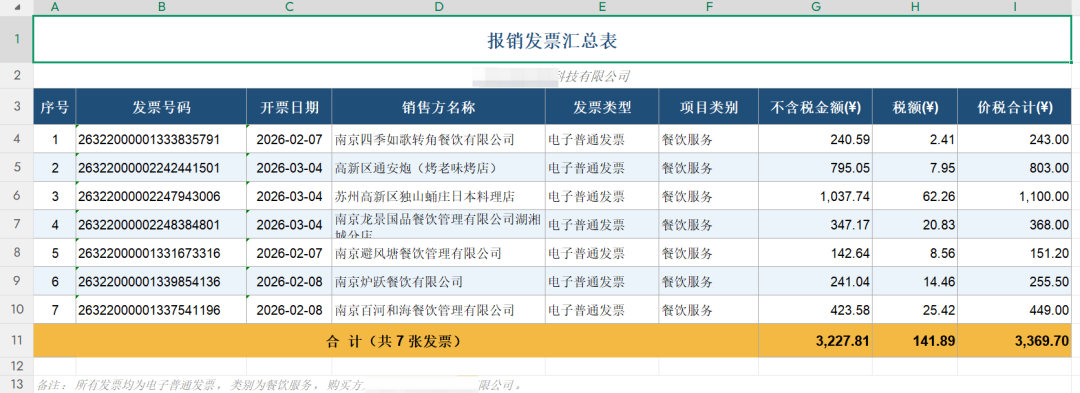Click the select-all corner of the grid

(x=17, y=7)
